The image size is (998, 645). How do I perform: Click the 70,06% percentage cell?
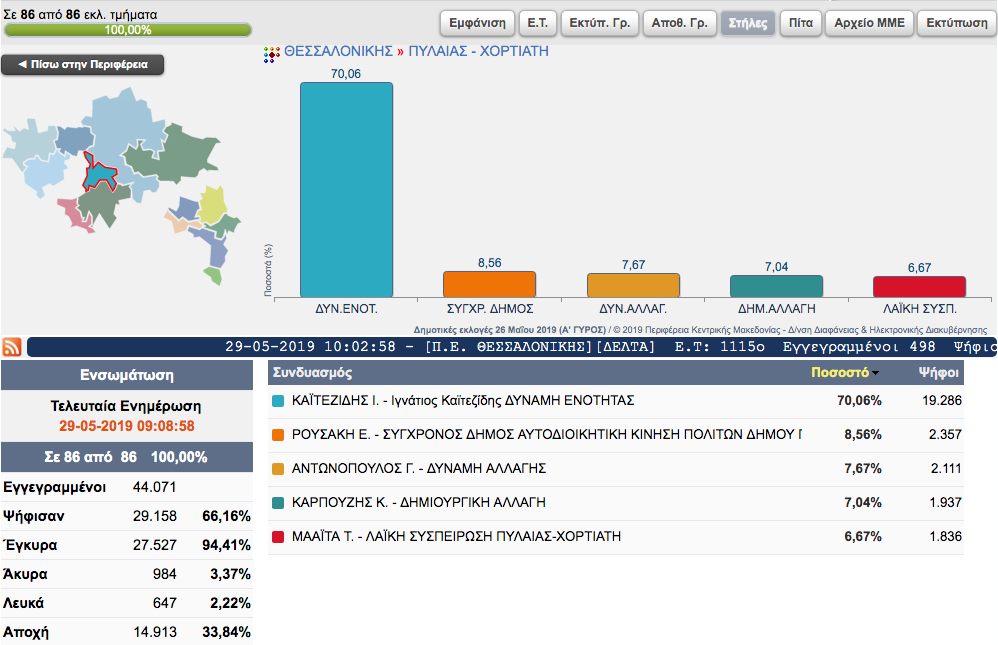[859, 400]
